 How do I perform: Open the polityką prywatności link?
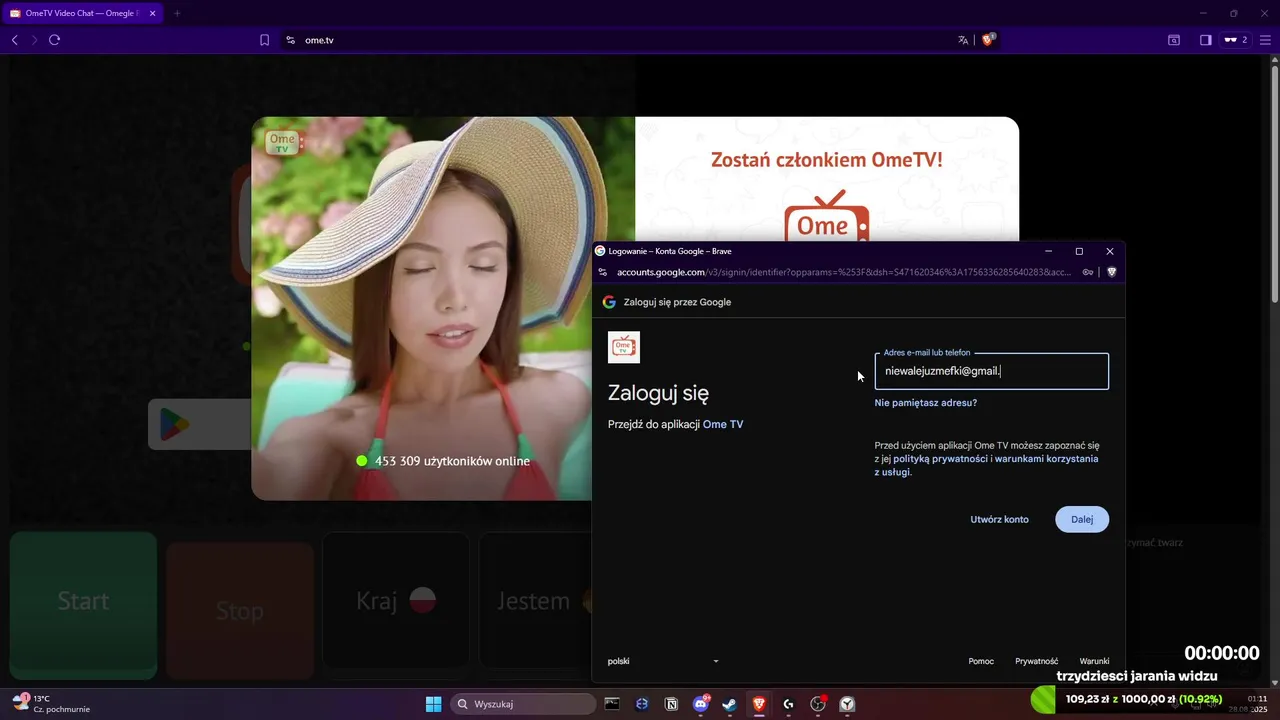940,459
